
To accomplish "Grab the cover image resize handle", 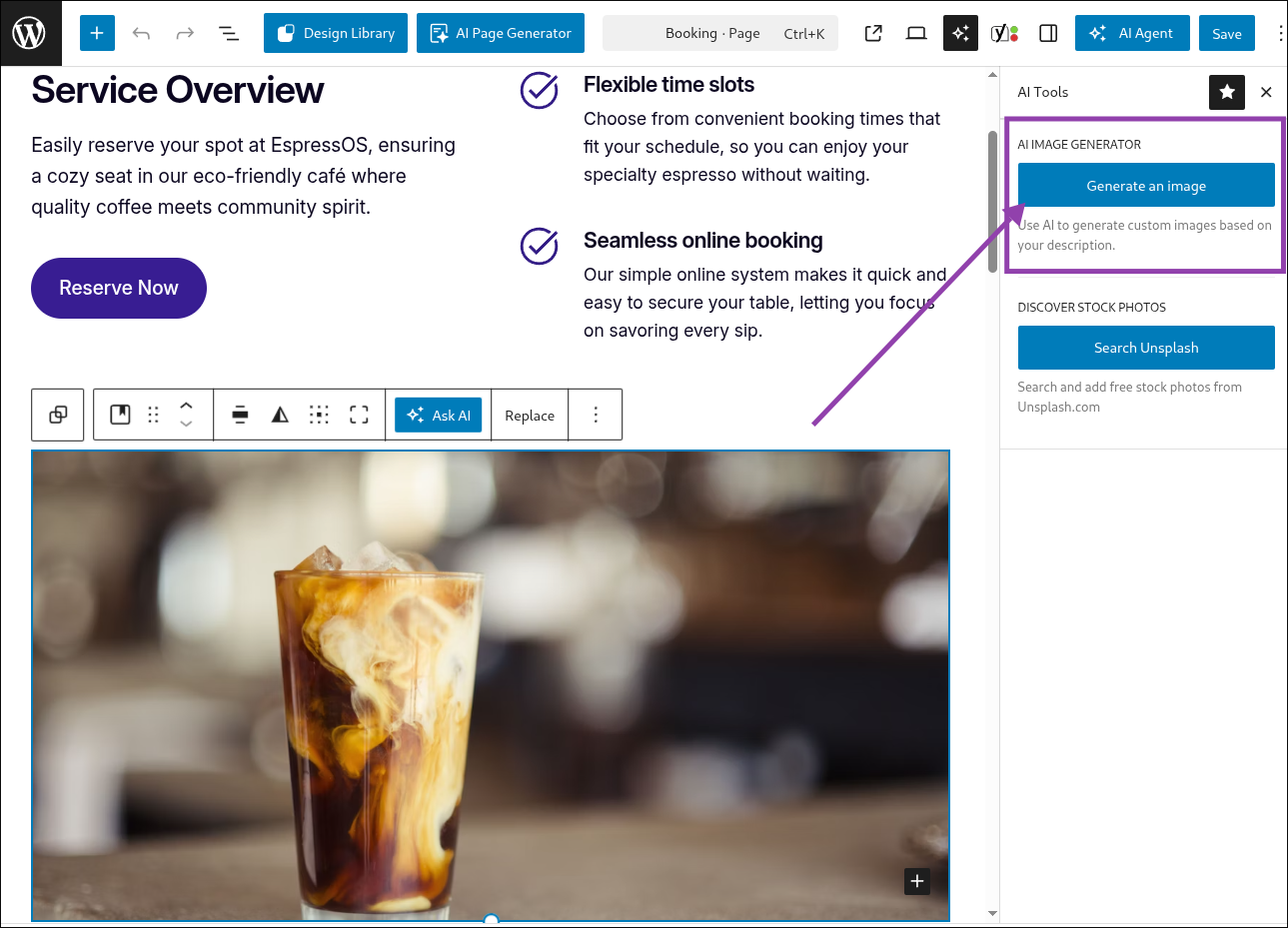I will [x=491, y=920].
